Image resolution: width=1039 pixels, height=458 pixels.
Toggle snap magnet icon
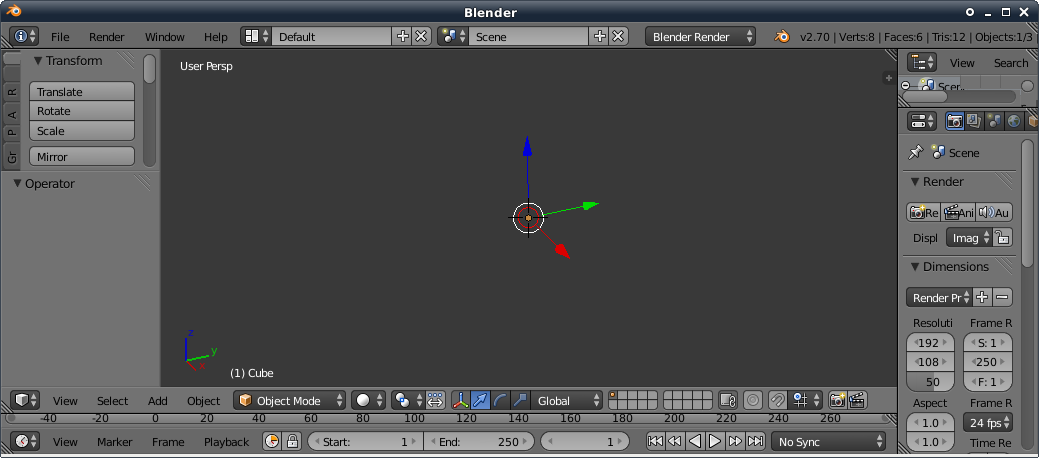(x=778, y=400)
